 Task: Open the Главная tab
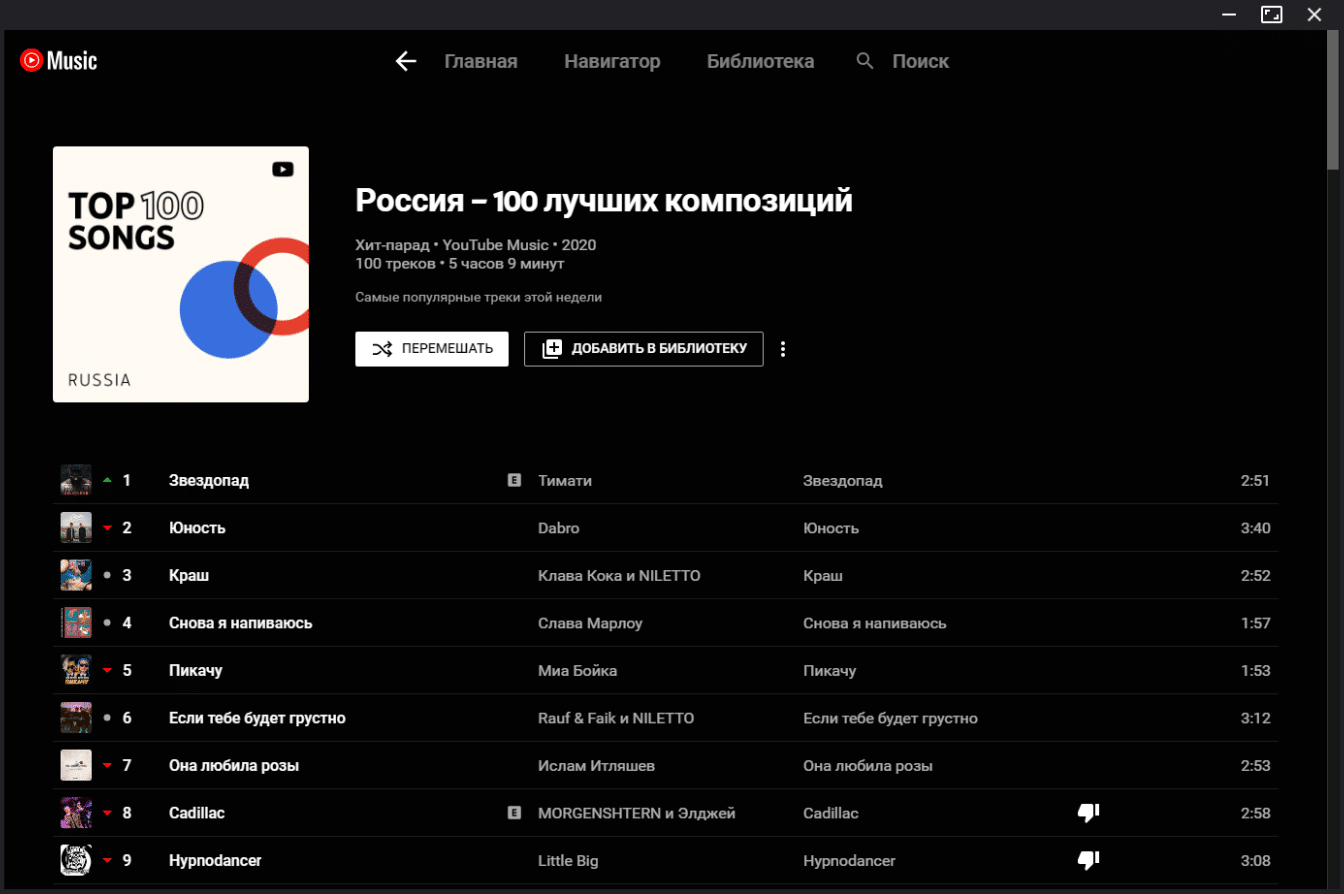[x=481, y=62]
